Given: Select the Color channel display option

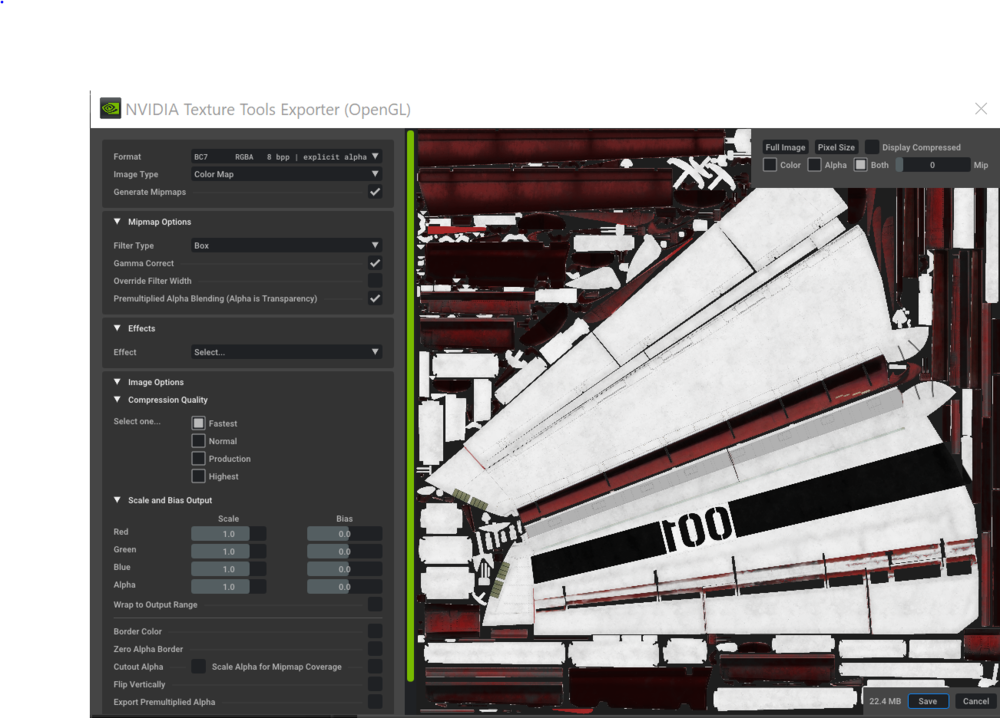Looking at the screenshot, I should 770,165.
